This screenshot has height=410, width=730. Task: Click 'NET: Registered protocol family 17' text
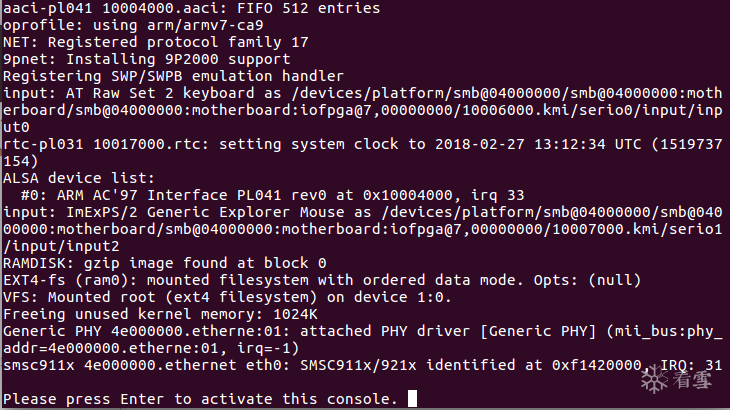(x=136, y=42)
